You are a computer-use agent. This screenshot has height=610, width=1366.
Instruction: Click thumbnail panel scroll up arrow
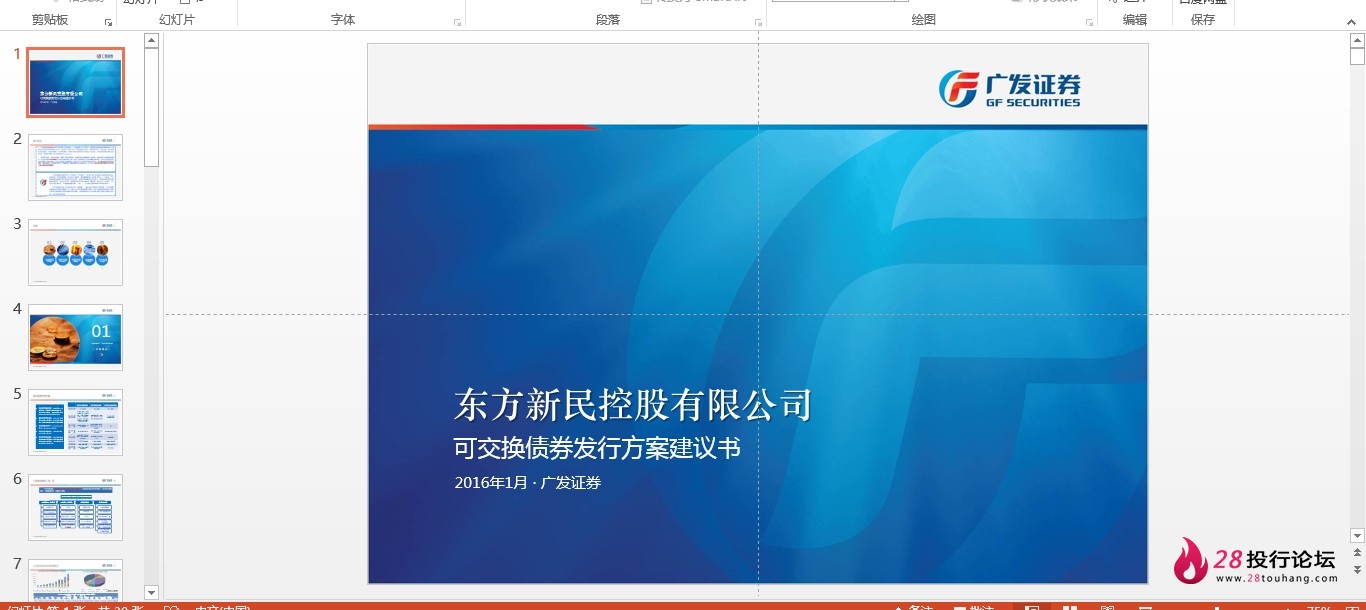(151, 41)
